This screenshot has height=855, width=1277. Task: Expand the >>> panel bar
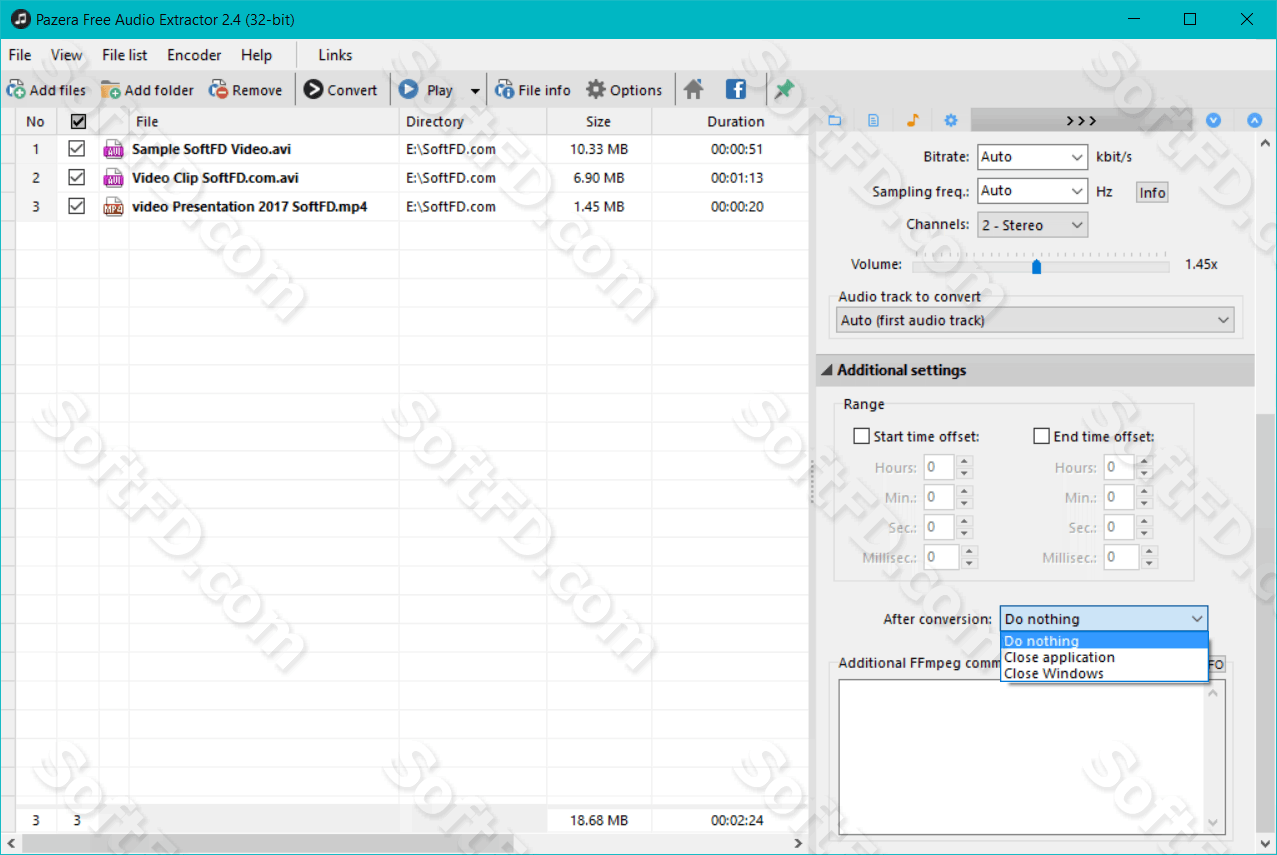point(1081,121)
